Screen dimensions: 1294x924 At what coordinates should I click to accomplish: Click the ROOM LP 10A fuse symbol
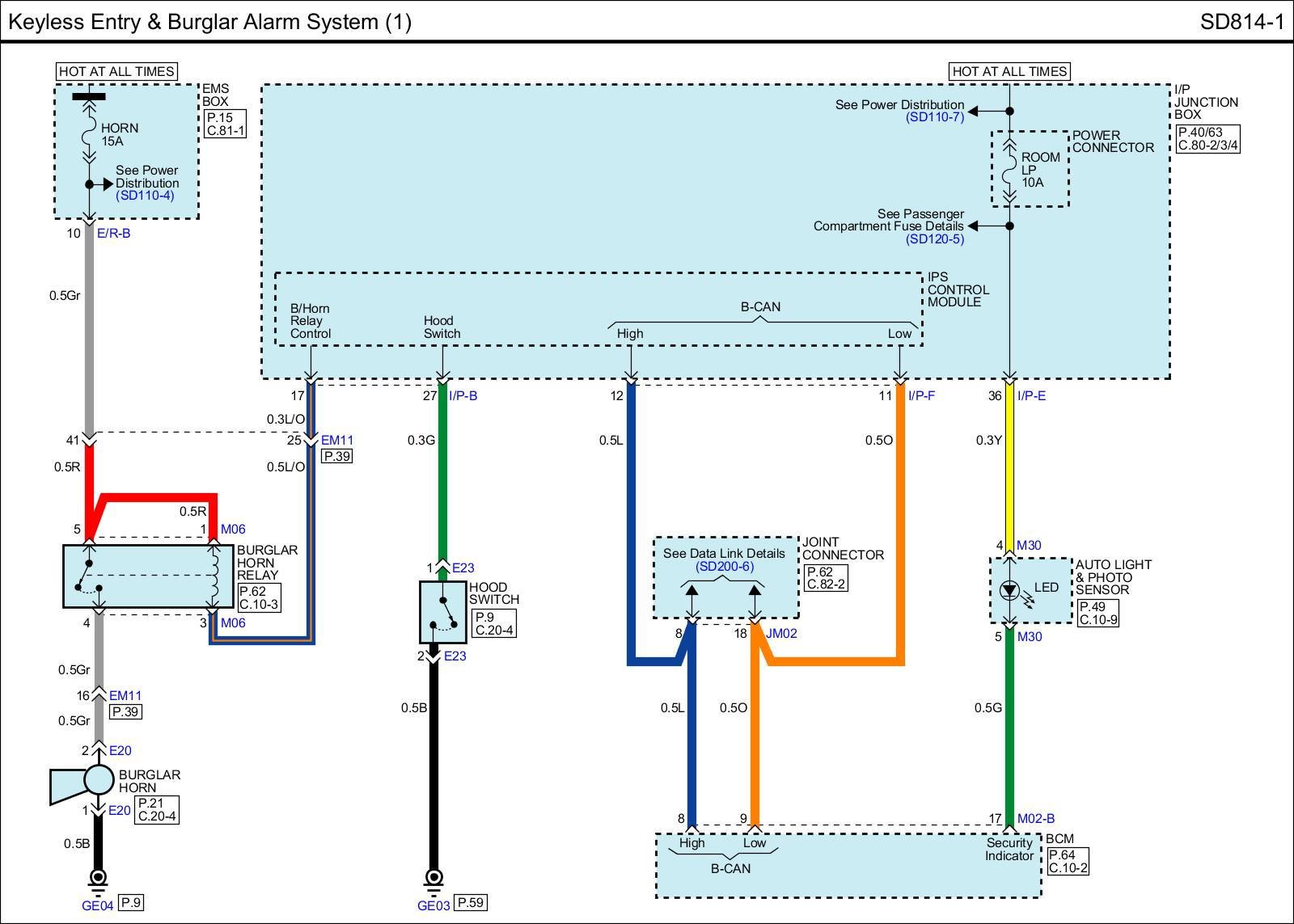click(x=1009, y=171)
